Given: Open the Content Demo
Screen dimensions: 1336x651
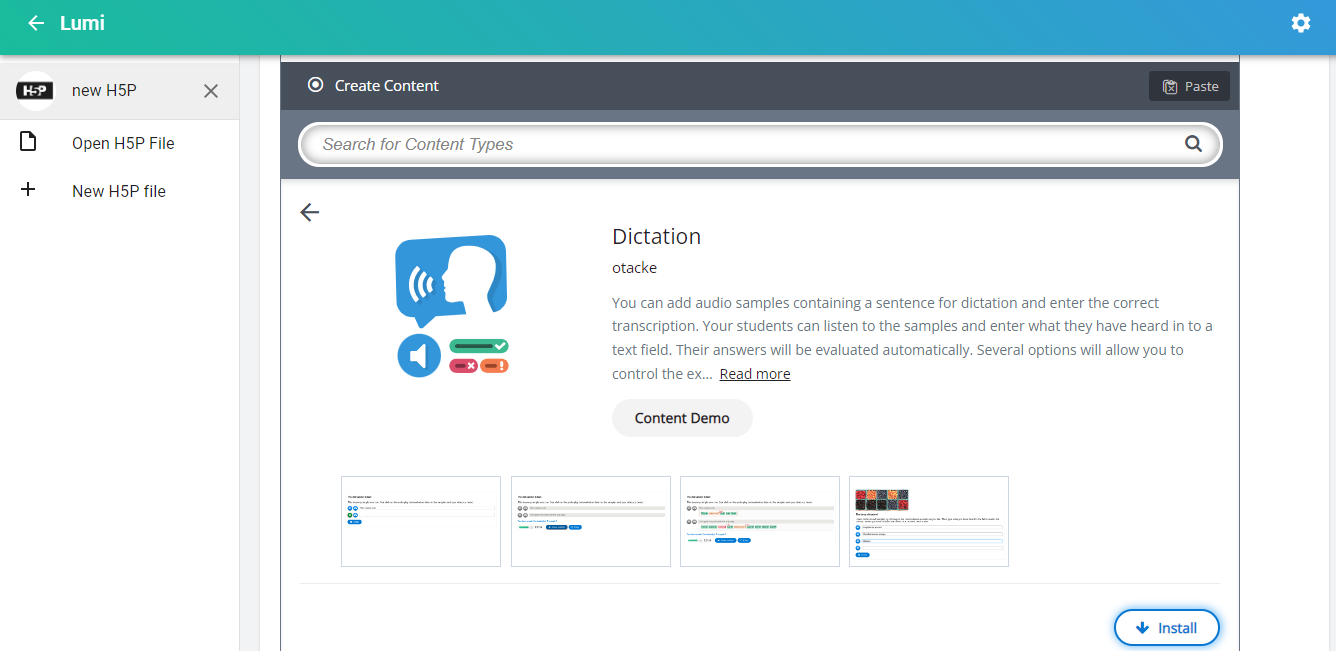Looking at the screenshot, I should [x=682, y=418].
